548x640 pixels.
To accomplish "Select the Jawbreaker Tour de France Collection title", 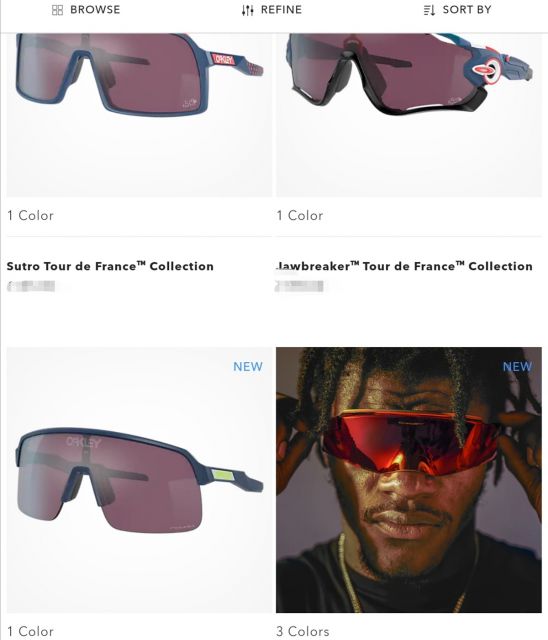I will click(404, 266).
